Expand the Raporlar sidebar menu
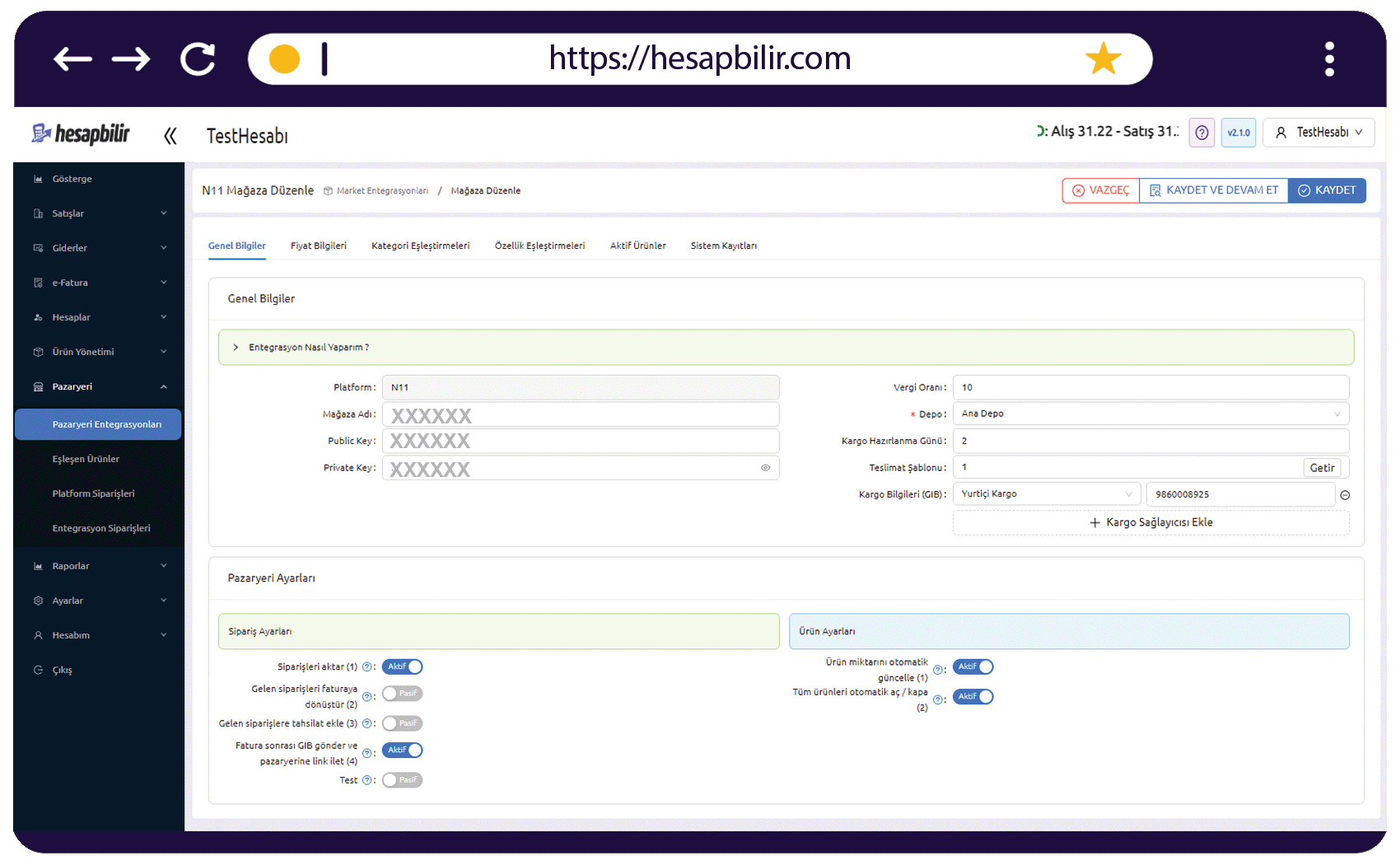Screen dimensions: 1400x865 99,566
